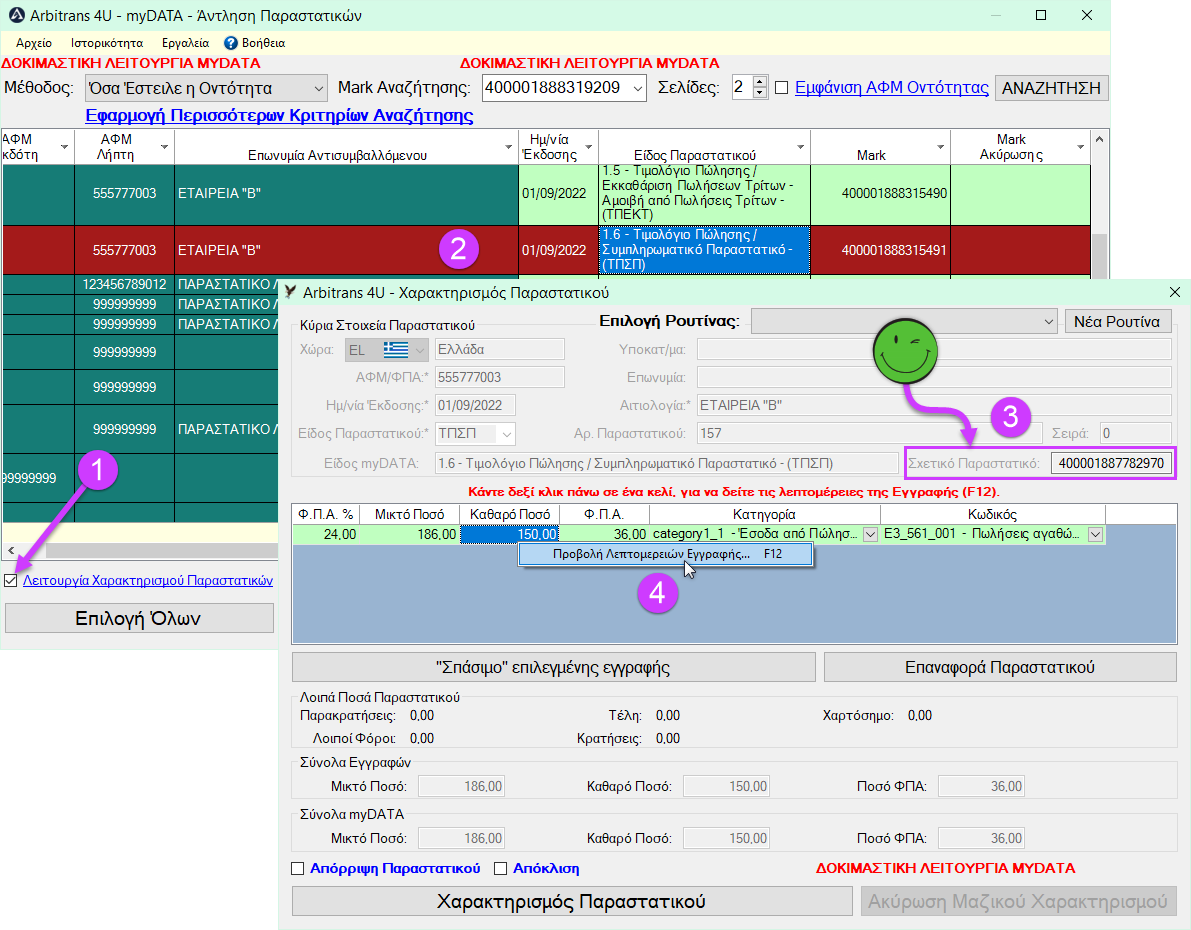Viewport: 1191px width, 930px height.
Task: Open the Ιστορικότητα menu
Action: (107, 43)
